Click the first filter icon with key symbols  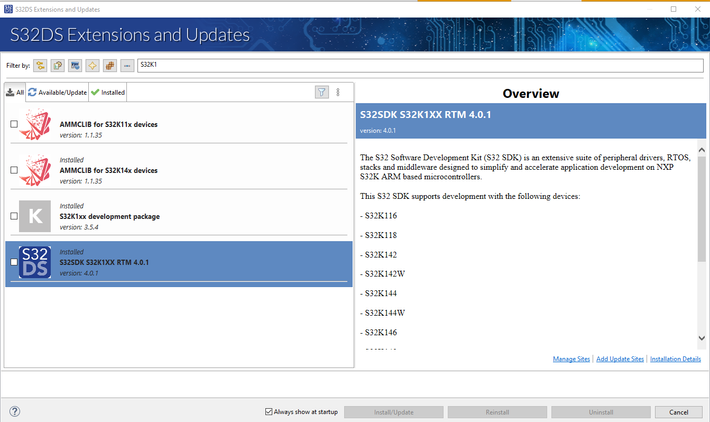(x=40, y=66)
